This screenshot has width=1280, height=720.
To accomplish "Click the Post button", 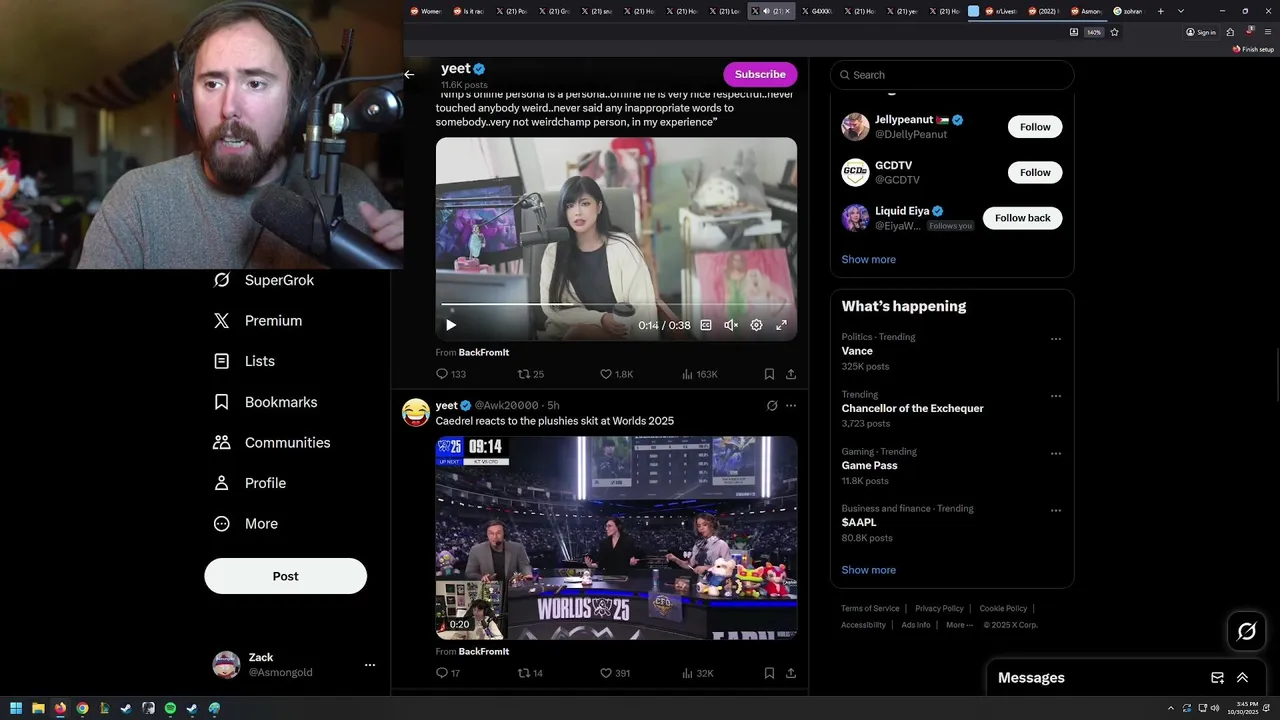I will point(285,576).
